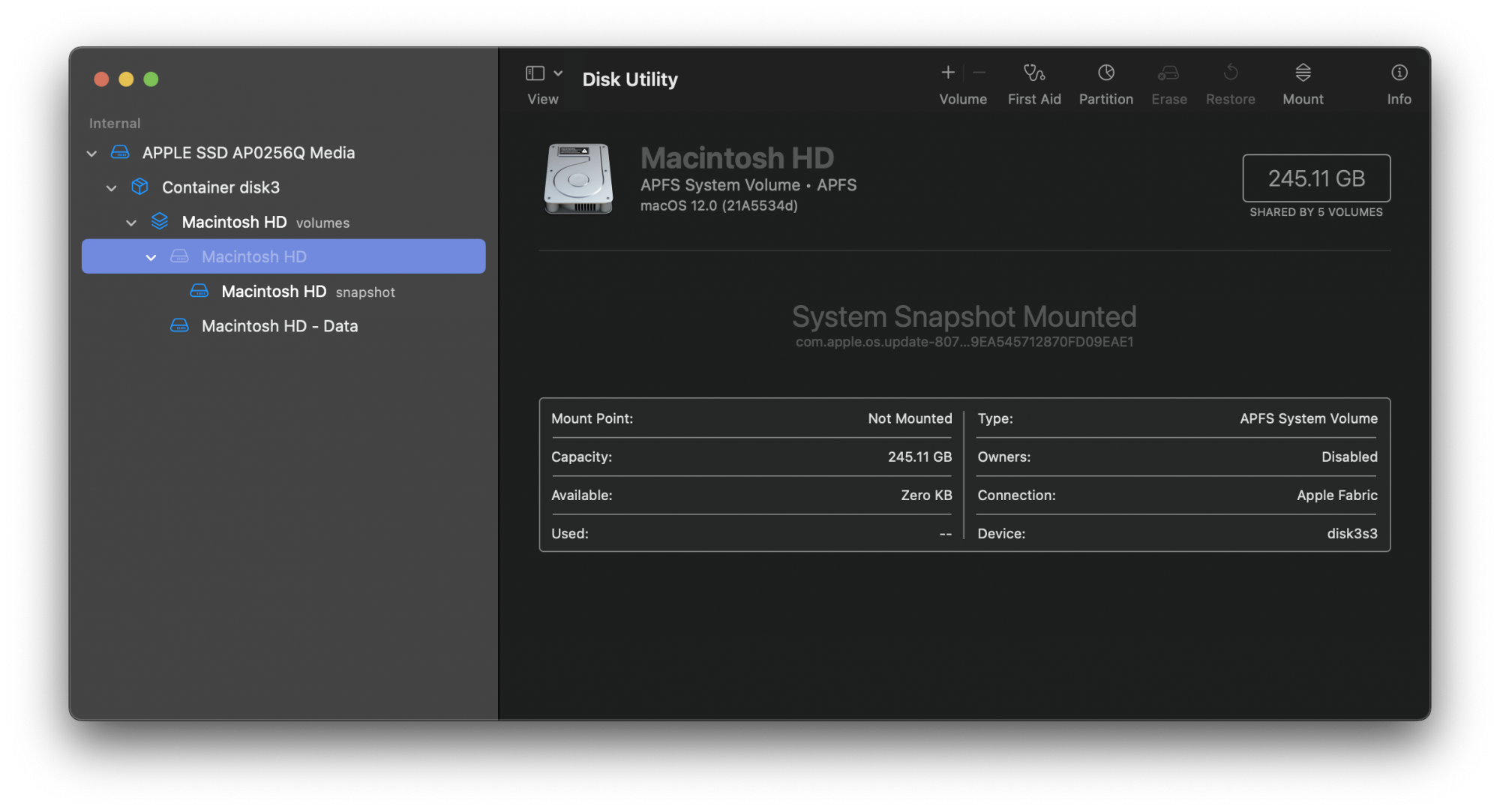Collapse the selected Macintosh HD chevron
The image size is (1500, 812).
tap(151, 257)
